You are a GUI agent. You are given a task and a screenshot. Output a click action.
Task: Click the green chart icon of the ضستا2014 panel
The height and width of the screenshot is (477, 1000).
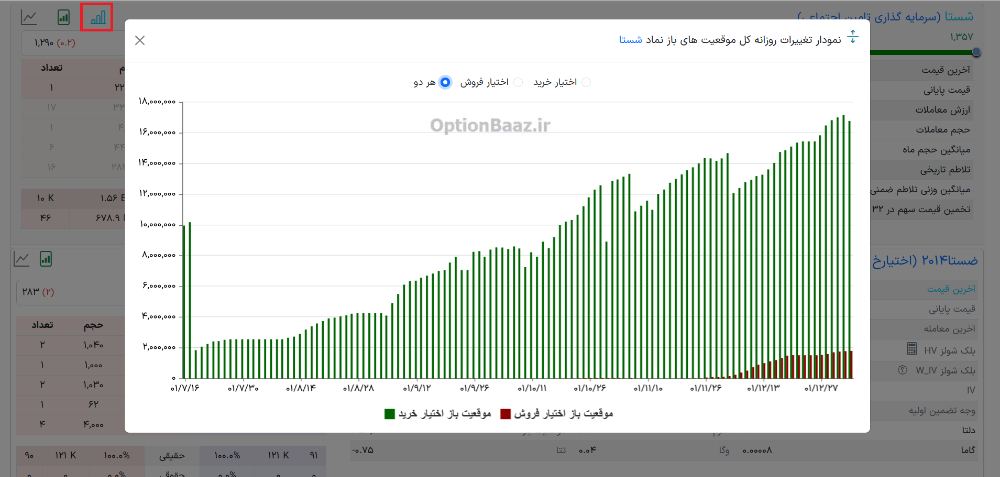pyautogui.click(x=45, y=258)
